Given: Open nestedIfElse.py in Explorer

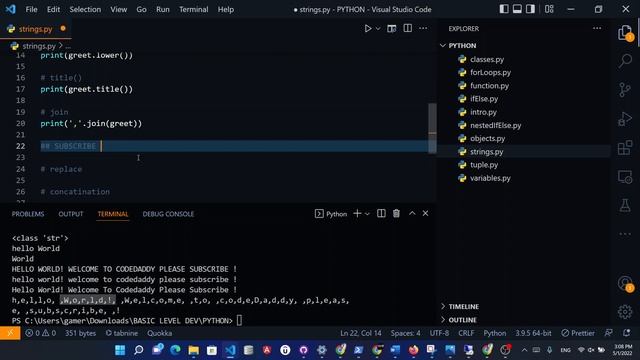Looking at the screenshot, I should [496, 125].
